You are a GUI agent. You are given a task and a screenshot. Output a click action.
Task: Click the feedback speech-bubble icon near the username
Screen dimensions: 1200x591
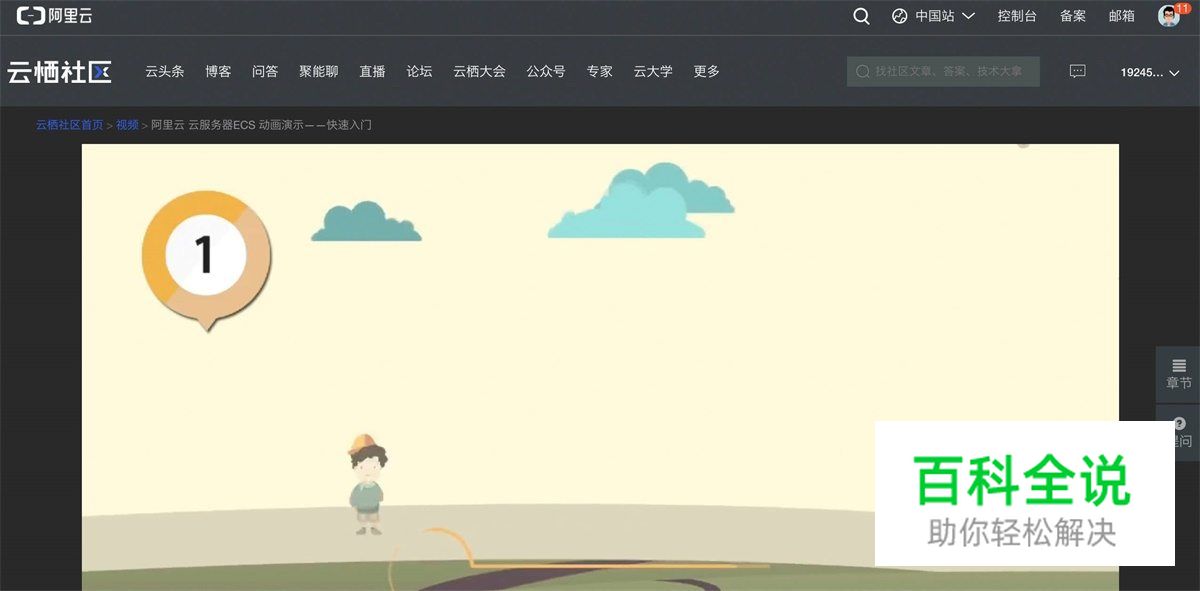(x=1077, y=71)
